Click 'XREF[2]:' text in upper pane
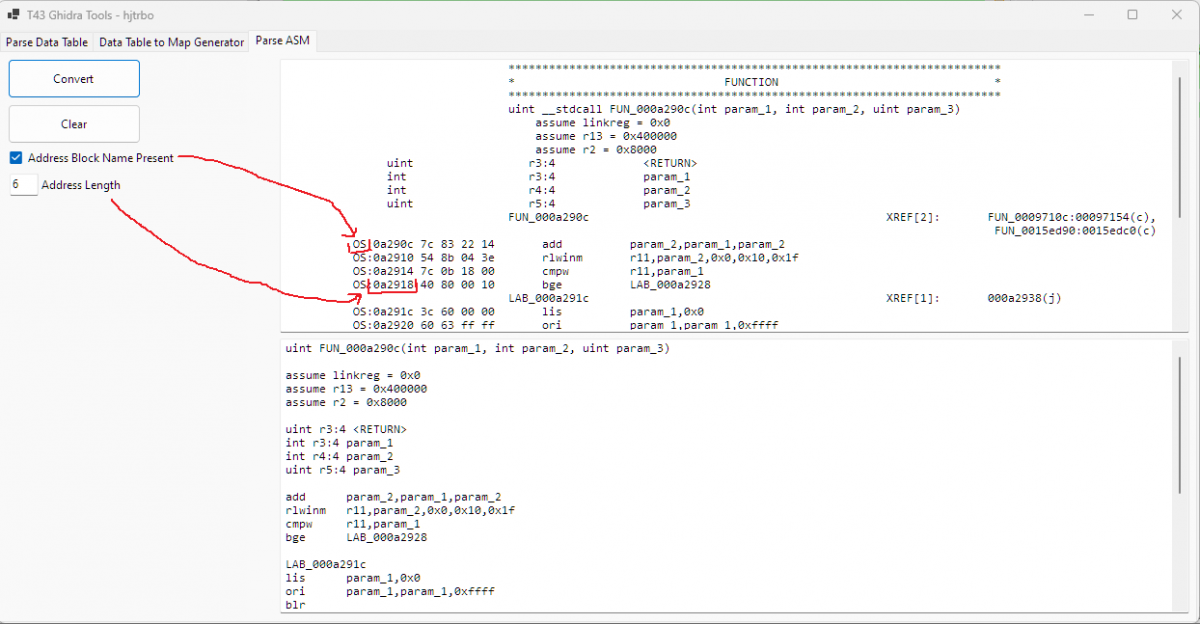Image resolution: width=1200 pixels, height=624 pixels. 913,217
